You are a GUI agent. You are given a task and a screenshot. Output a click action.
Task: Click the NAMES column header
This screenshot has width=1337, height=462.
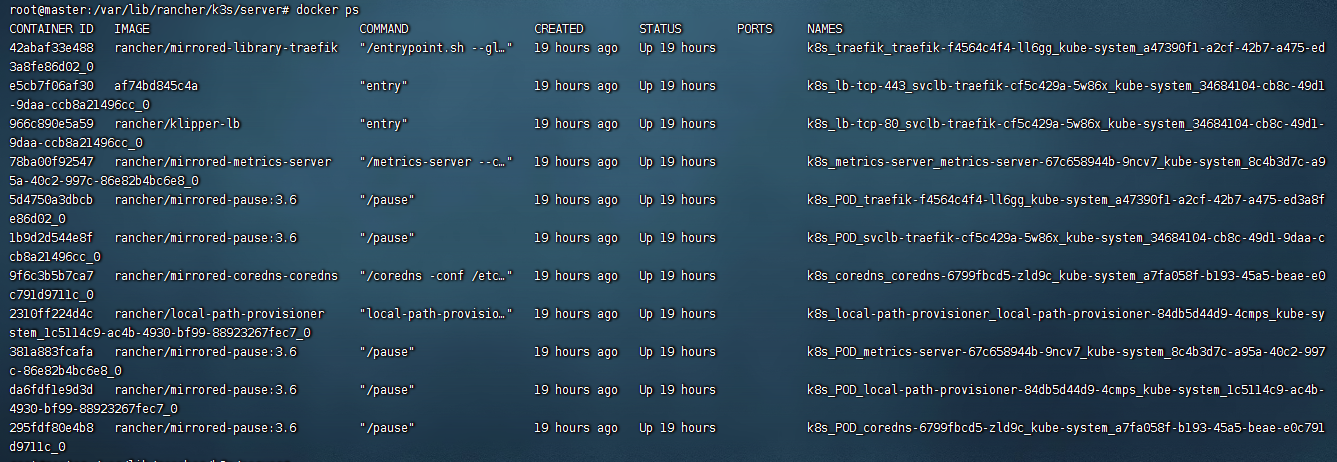(825, 29)
